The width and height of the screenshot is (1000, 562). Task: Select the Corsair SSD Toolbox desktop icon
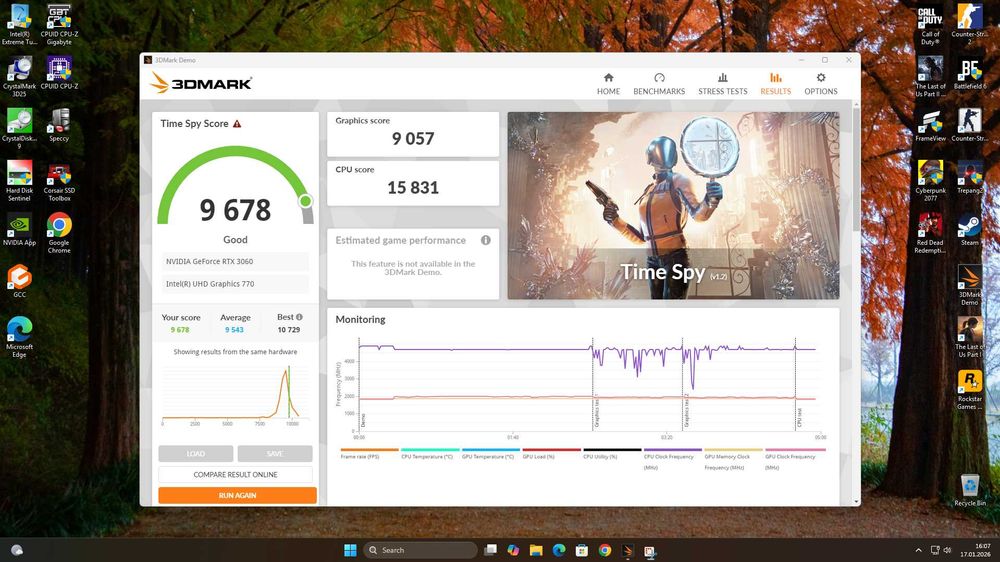[59, 181]
